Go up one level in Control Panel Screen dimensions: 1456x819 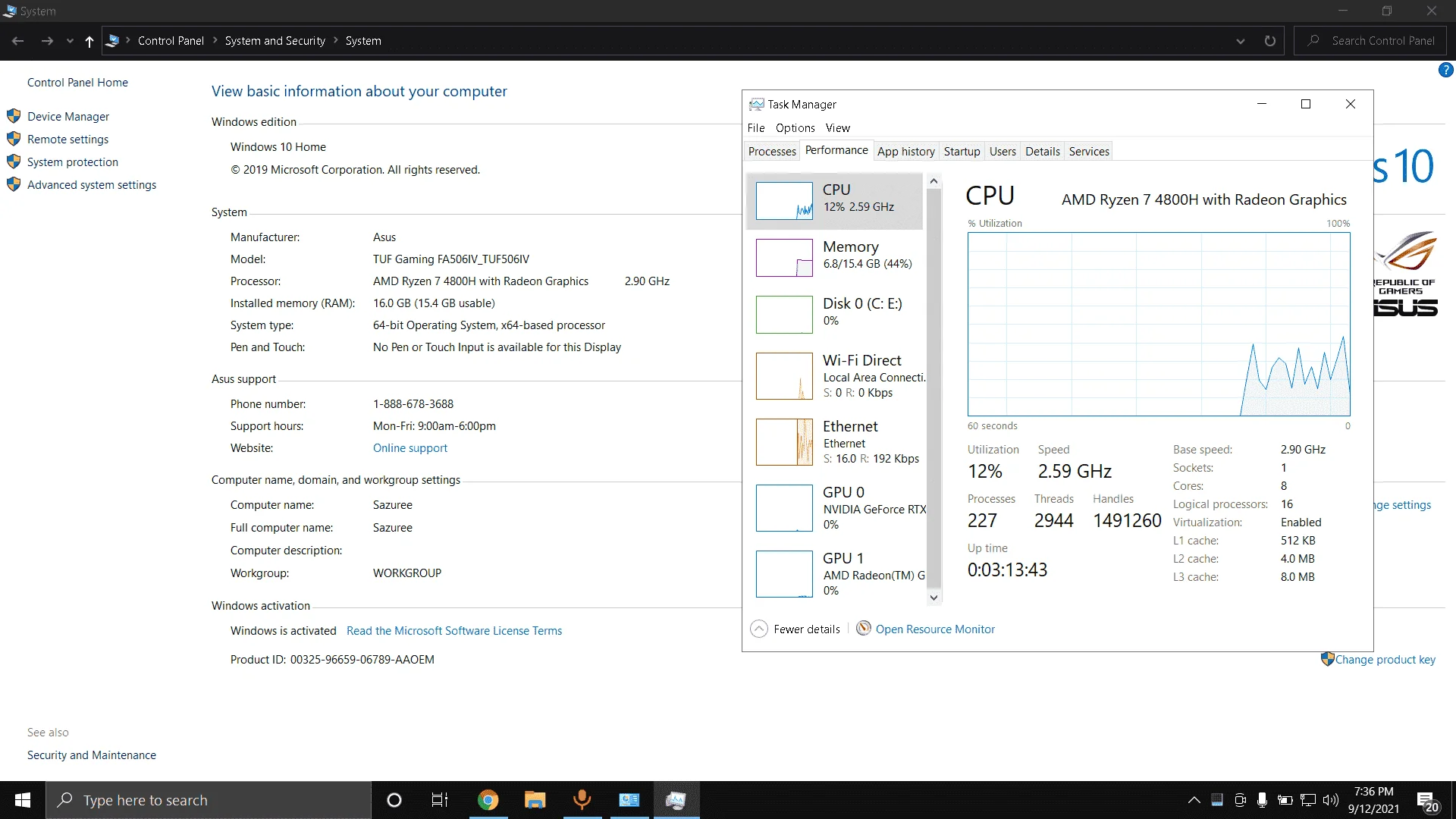pyautogui.click(x=89, y=41)
